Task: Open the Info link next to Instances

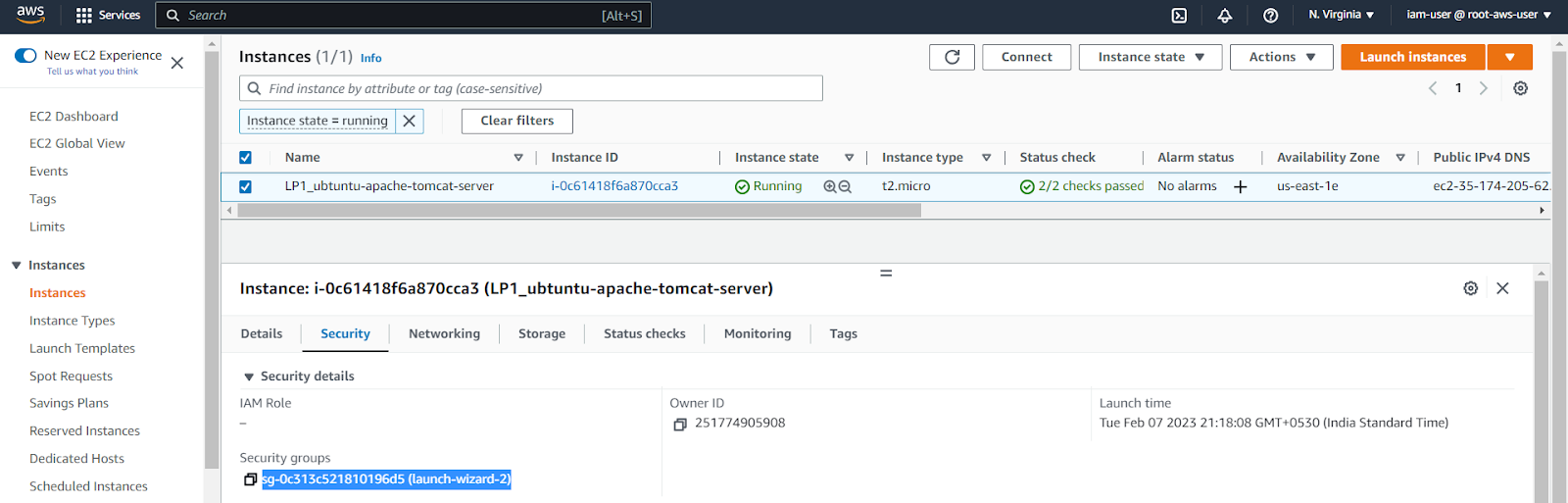Action: (370, 59)
